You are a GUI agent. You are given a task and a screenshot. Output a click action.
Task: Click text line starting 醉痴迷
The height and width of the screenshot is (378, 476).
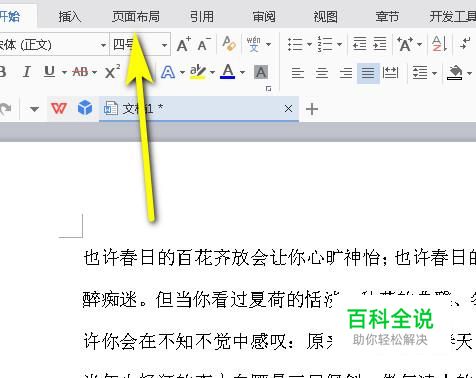pos(279,299)
